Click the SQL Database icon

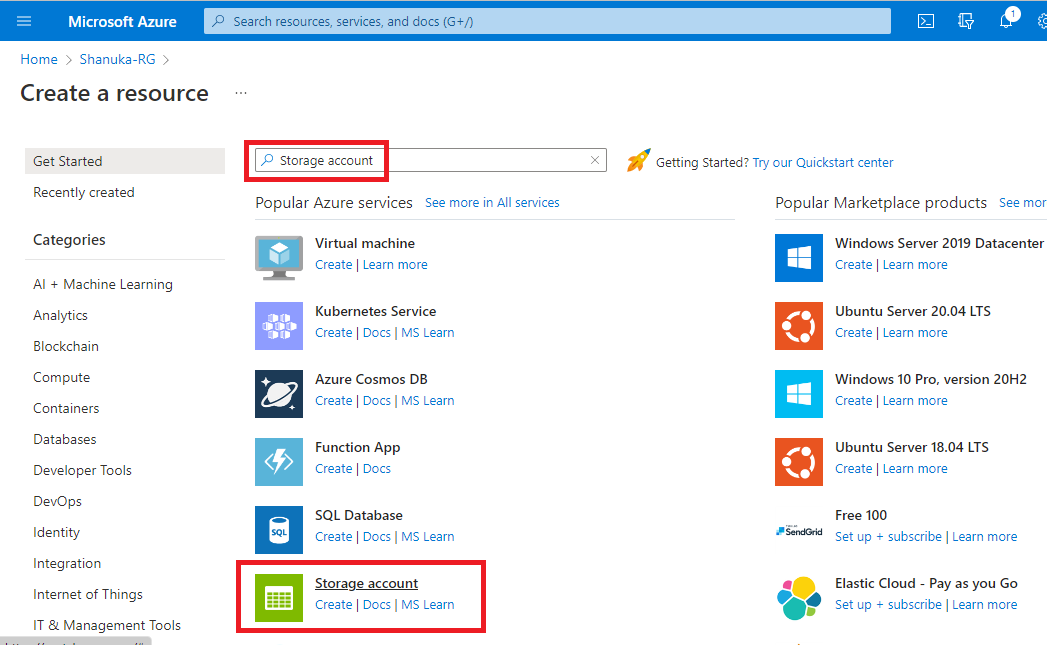(x=279, y=530)
